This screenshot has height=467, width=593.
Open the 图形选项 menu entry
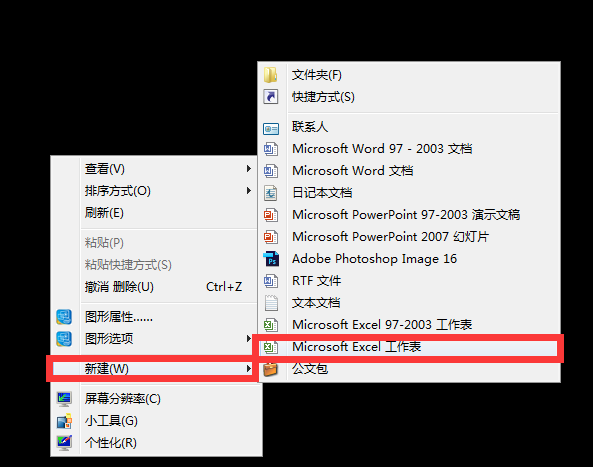click(155, 339)
